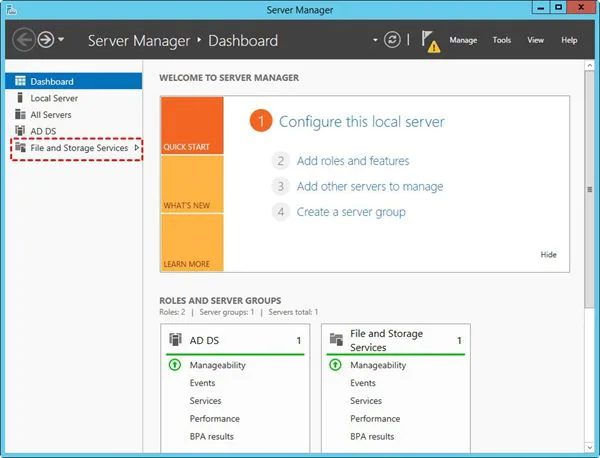Open Manageability in File and Storage Services tile

coord(378,365)
